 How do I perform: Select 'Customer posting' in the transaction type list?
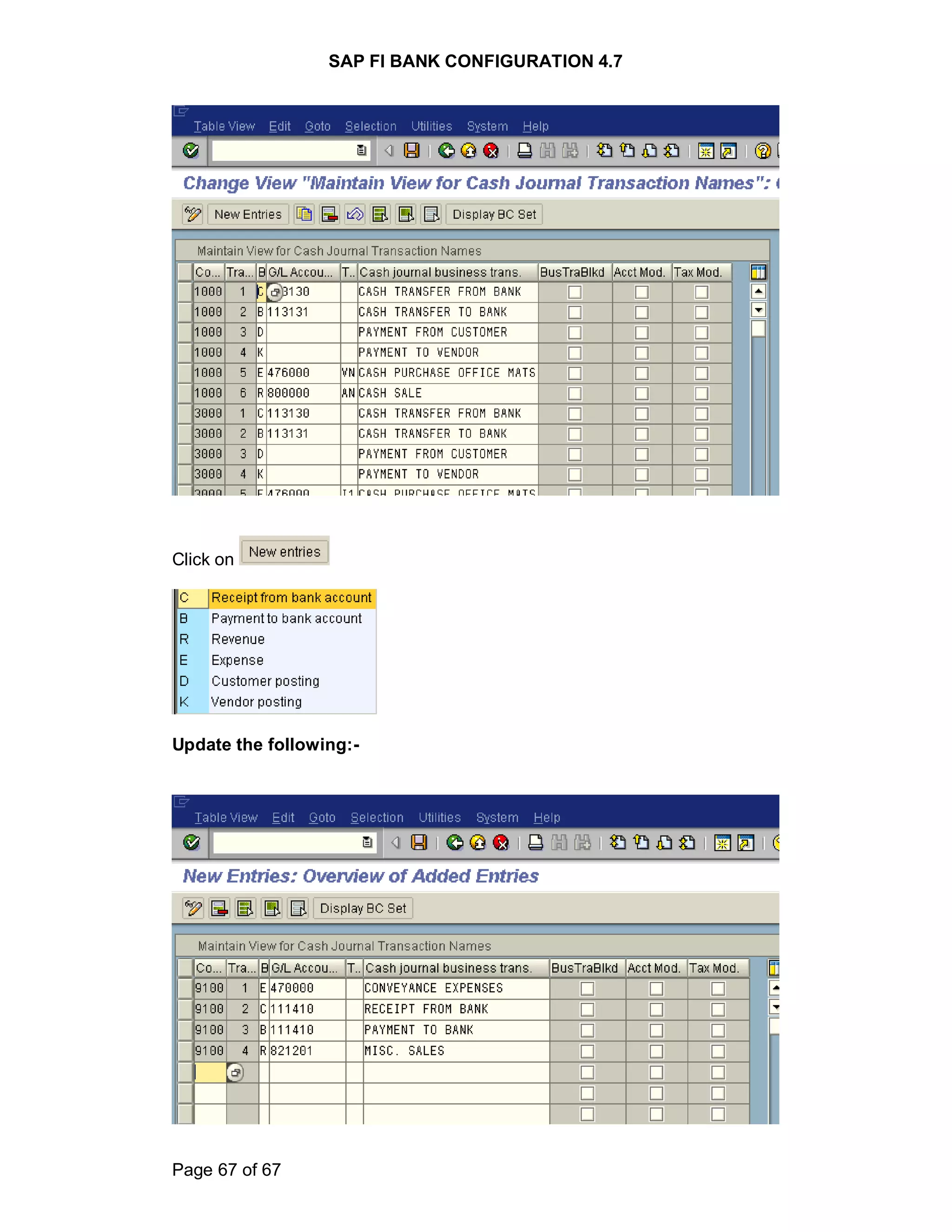pyautogui.click(x=265, y=681)
